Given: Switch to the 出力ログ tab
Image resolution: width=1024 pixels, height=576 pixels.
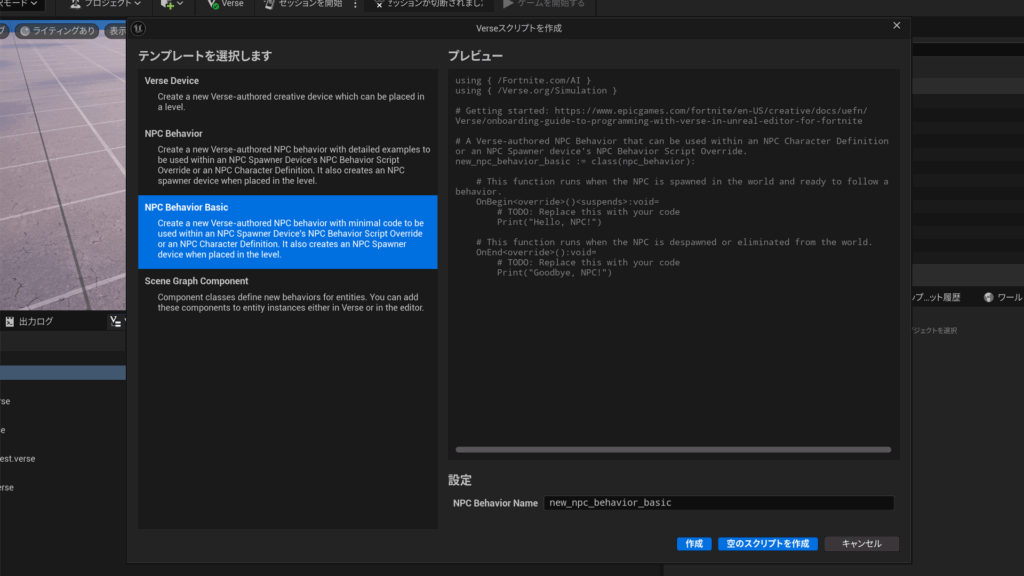Looking at the screenshot, I should 29,321.
